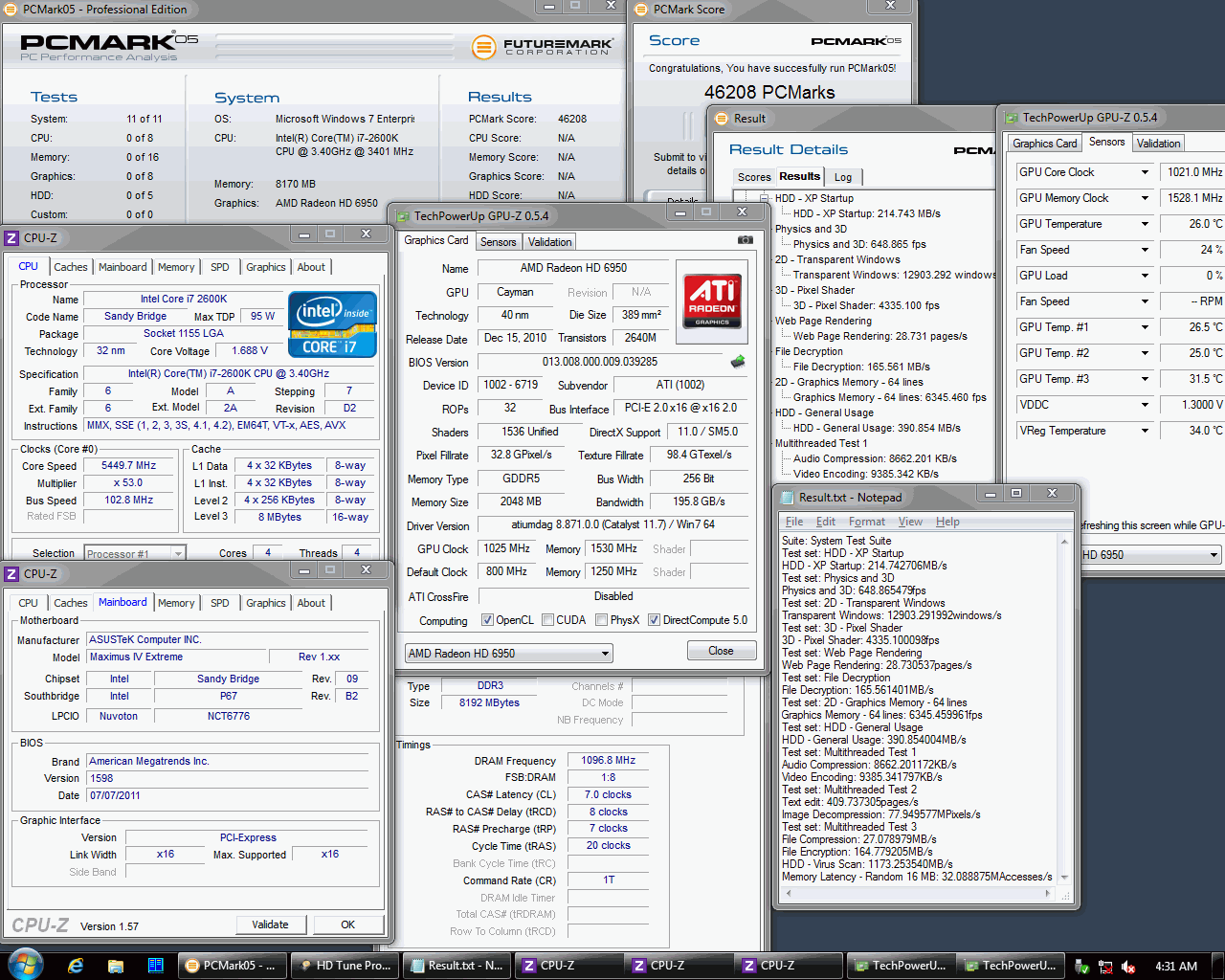Click PCMark05 Professional Edition title icon

pos(11,9)
